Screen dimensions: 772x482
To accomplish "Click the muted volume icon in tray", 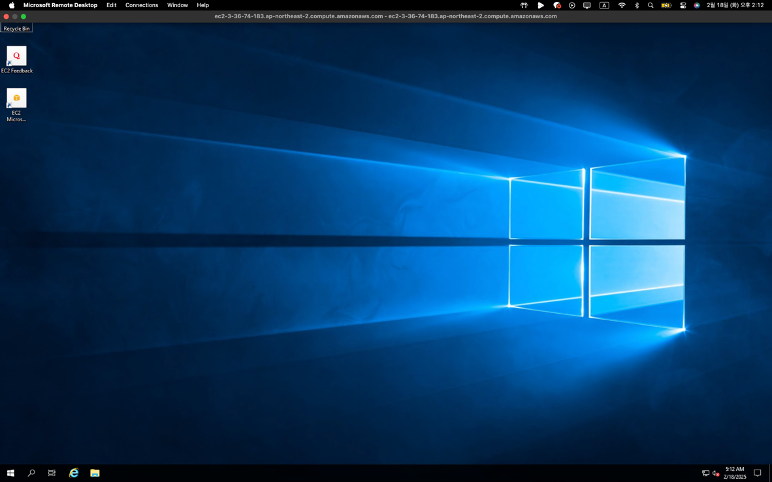I will [715, 473].
